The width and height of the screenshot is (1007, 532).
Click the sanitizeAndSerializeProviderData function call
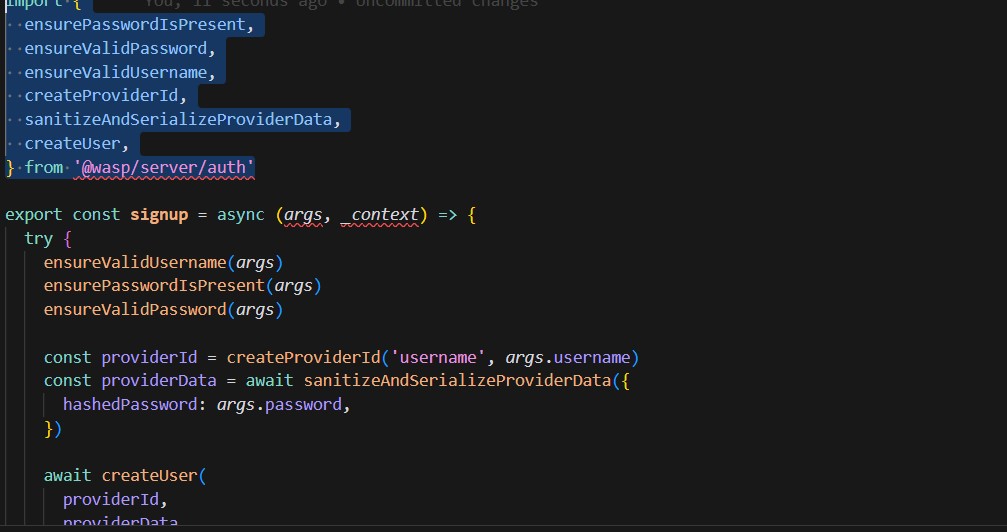[x=457, y=381]
